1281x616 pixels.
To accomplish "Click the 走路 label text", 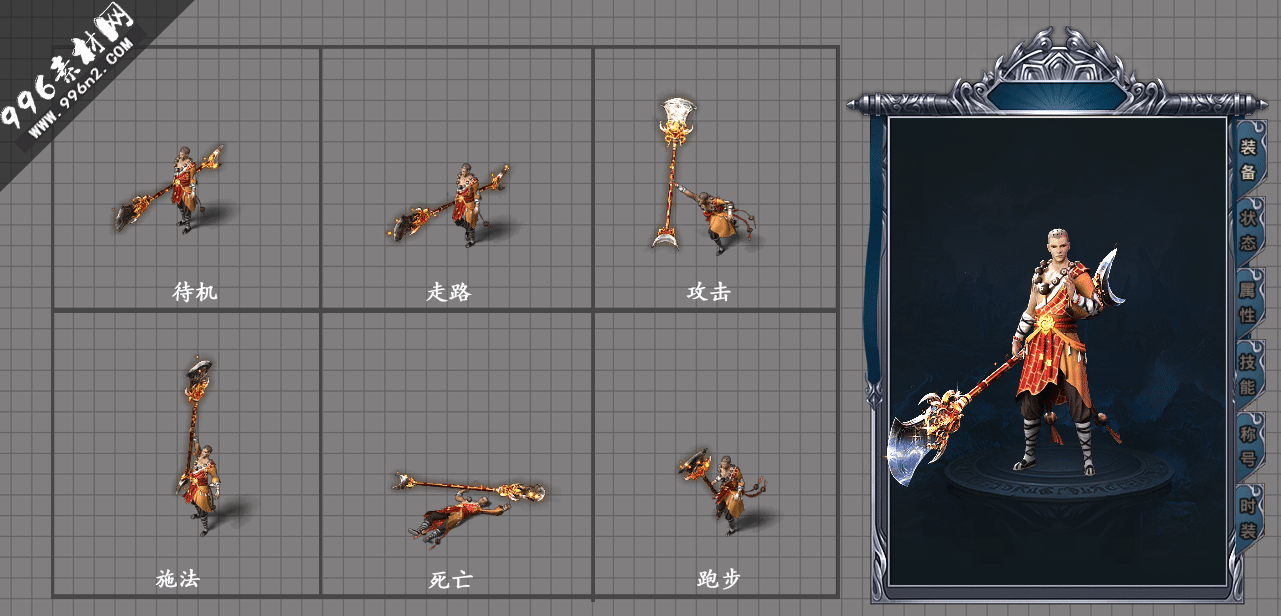I will 448,292.
